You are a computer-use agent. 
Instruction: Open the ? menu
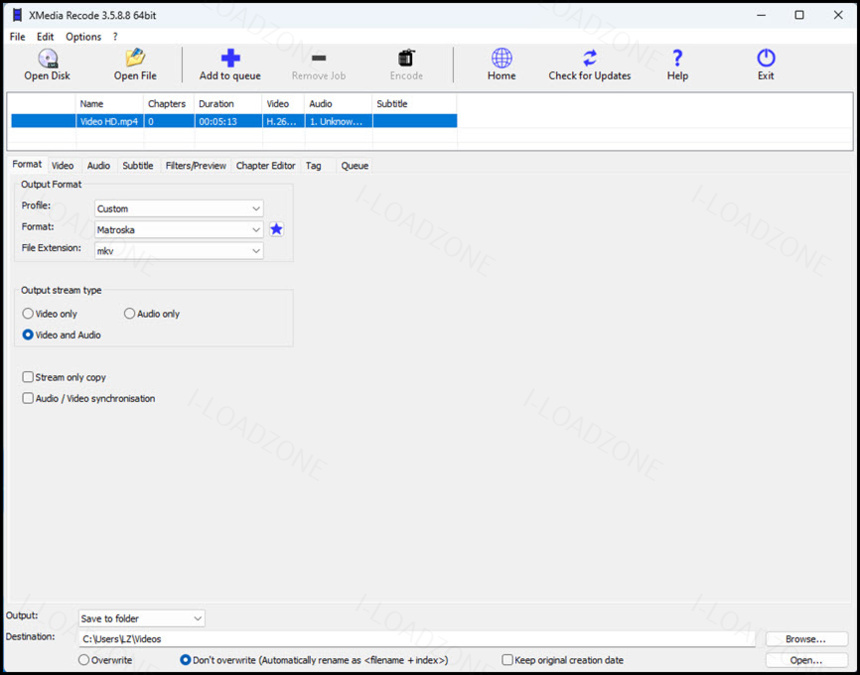pyautogui.click(x=115, y=37)
